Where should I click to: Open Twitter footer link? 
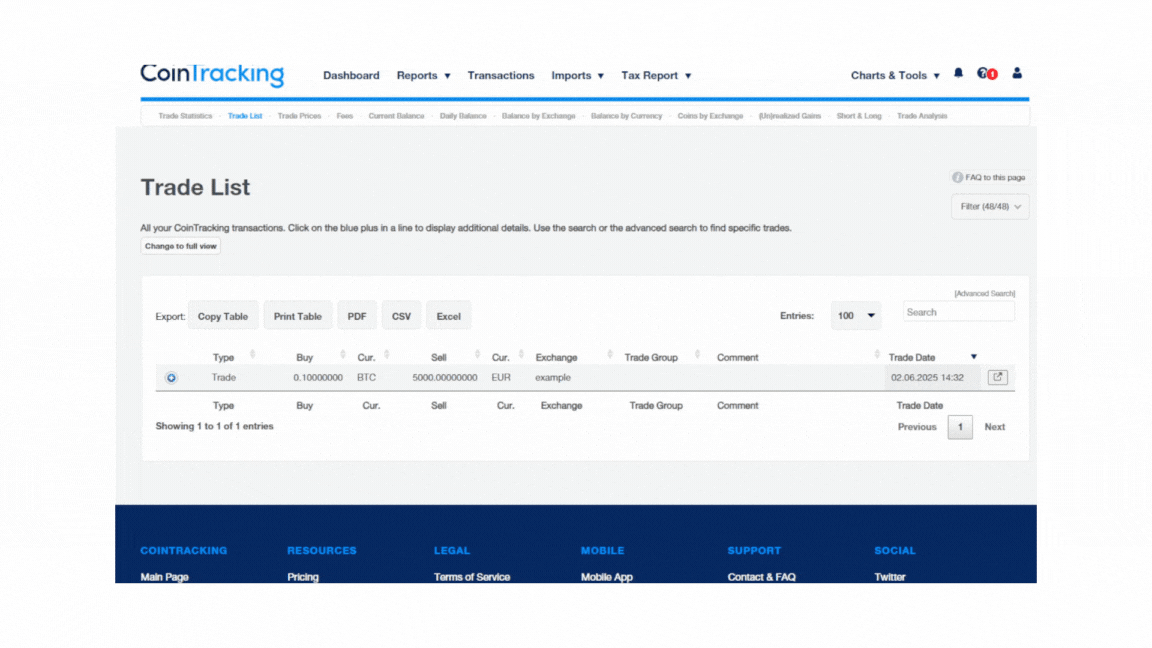tap(890, 577)
